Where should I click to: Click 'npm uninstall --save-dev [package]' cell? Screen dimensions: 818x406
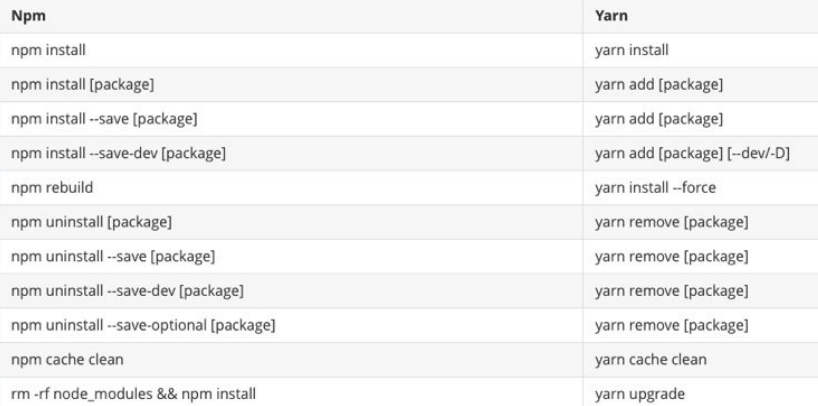pyautogui.click(x=291, y=291)
